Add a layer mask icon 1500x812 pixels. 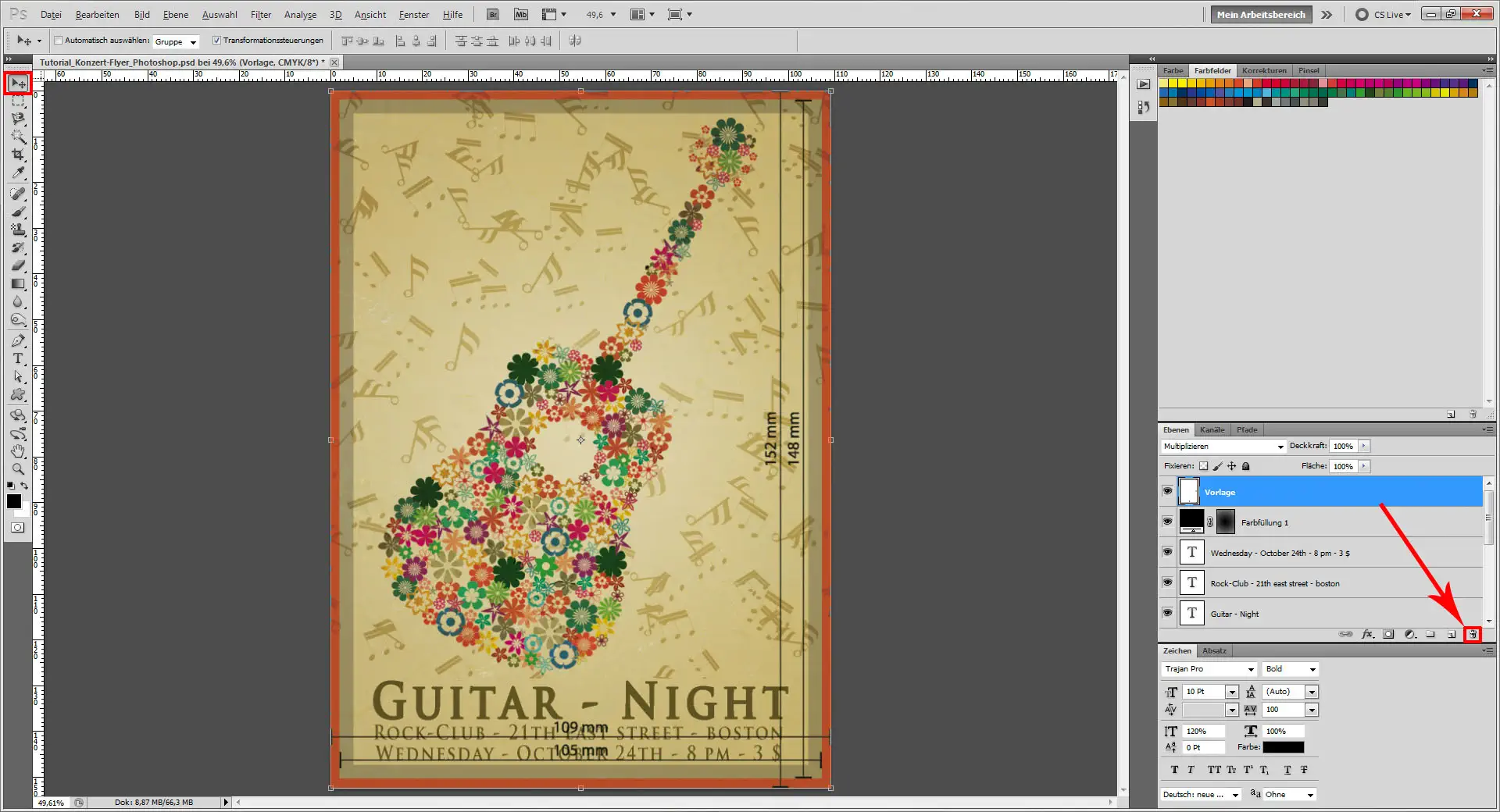pos(1388,634)
